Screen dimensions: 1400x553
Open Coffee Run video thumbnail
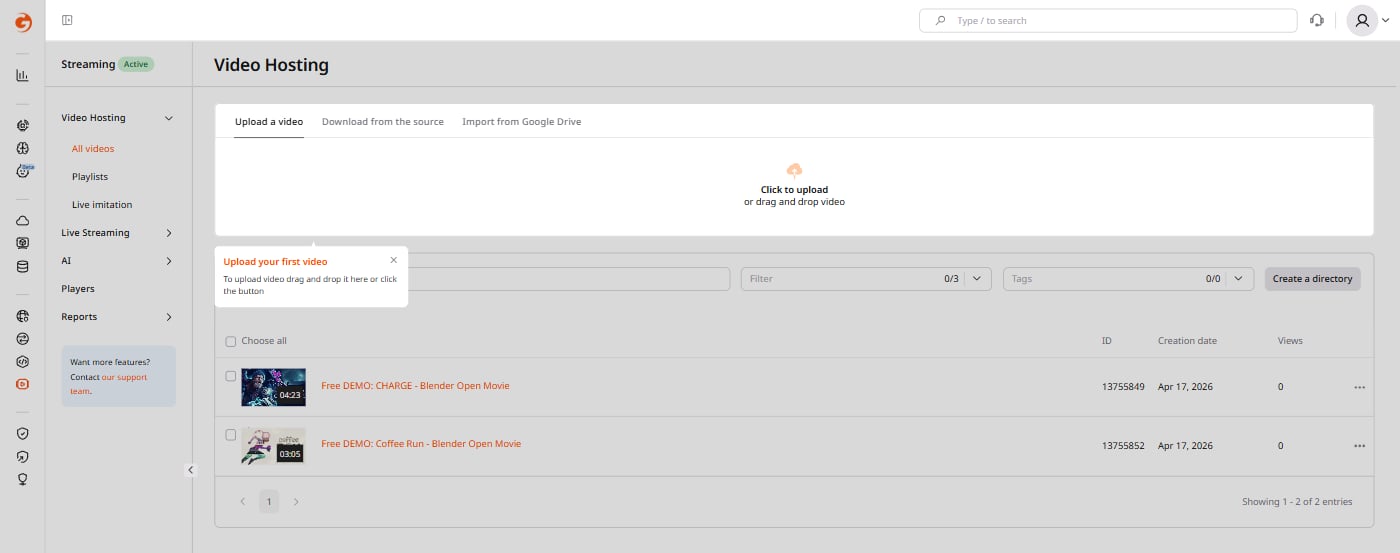[273, 446]
